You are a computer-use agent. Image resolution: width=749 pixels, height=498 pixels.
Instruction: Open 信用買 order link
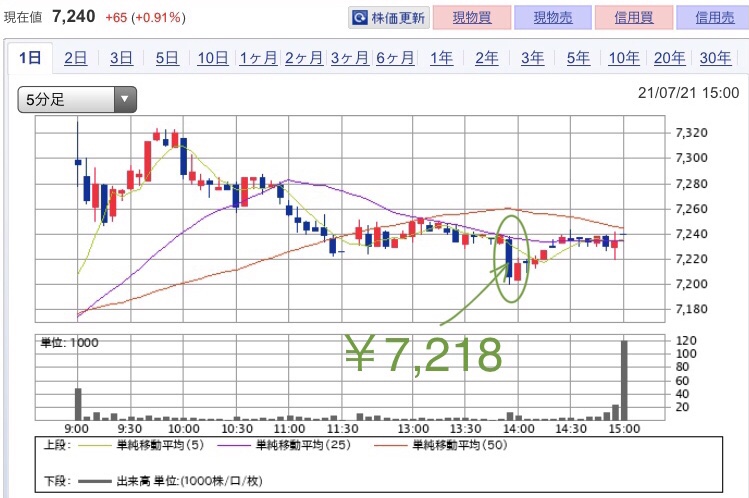(x=634, y=18)
